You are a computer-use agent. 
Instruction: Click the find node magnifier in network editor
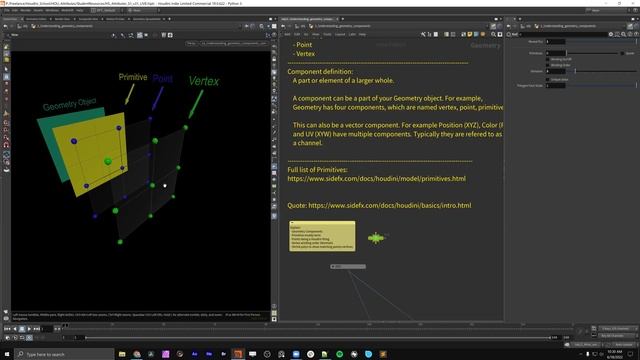tap(493, 35)
